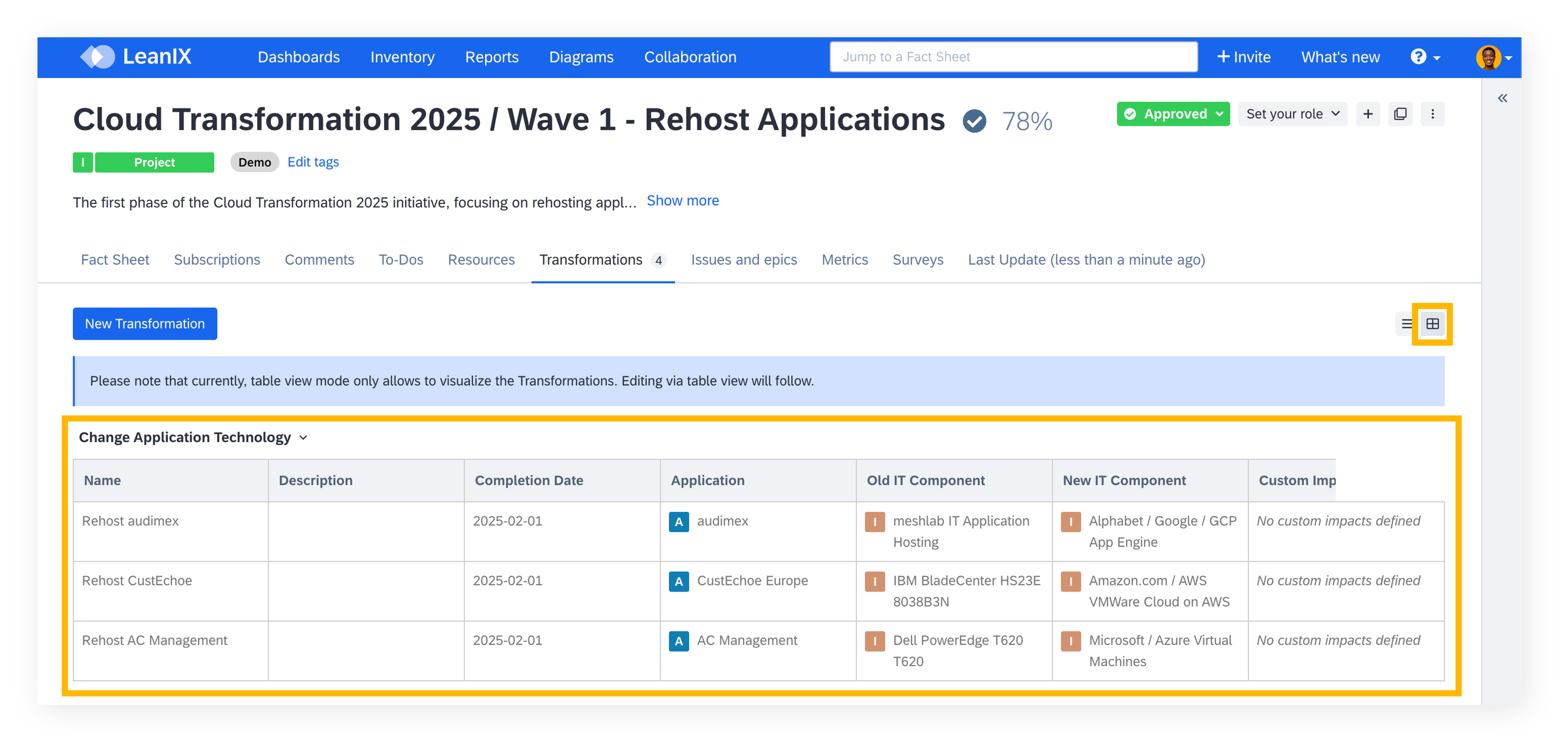Click the green I project status badge

coord(83,163)
